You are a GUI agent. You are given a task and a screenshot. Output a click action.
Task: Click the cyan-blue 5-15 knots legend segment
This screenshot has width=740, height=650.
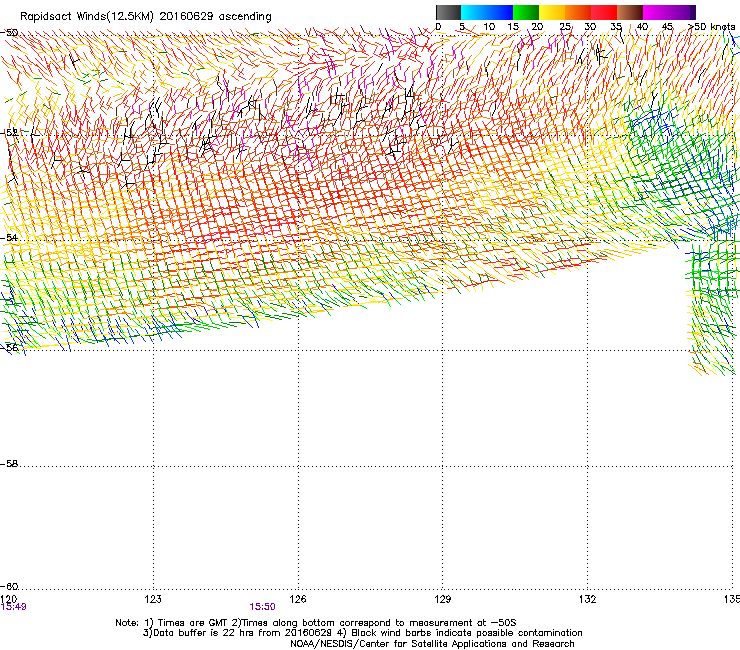click(487, 12)
